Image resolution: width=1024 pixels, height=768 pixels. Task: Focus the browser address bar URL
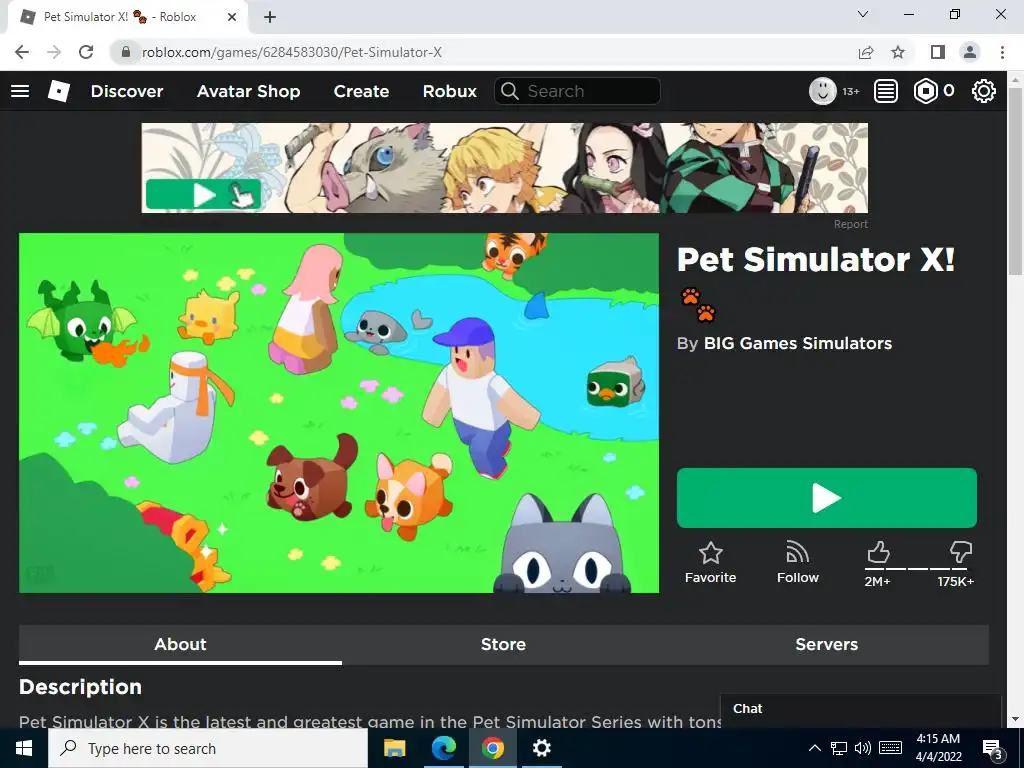point(292,52)
